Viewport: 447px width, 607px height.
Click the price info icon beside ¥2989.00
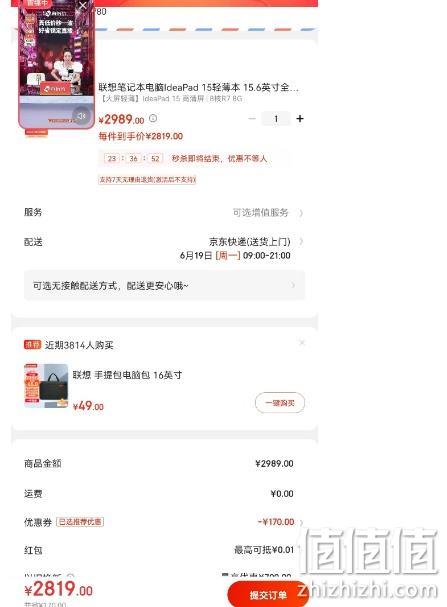click(153, 118)
